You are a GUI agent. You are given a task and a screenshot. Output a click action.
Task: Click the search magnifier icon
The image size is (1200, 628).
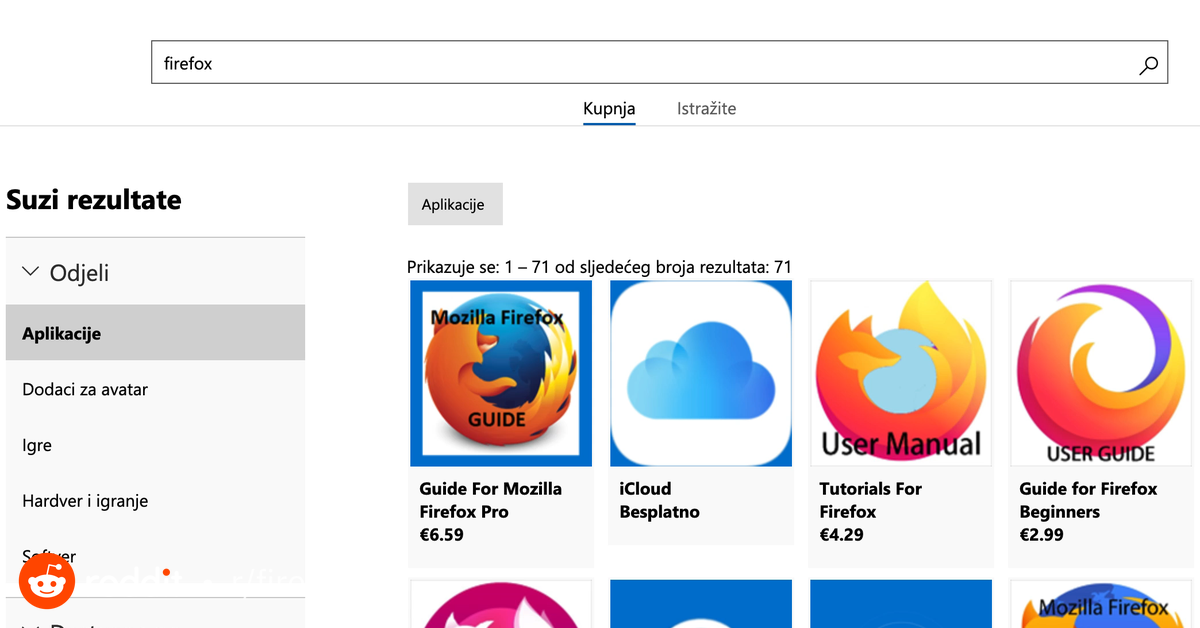click(1148, 65)
